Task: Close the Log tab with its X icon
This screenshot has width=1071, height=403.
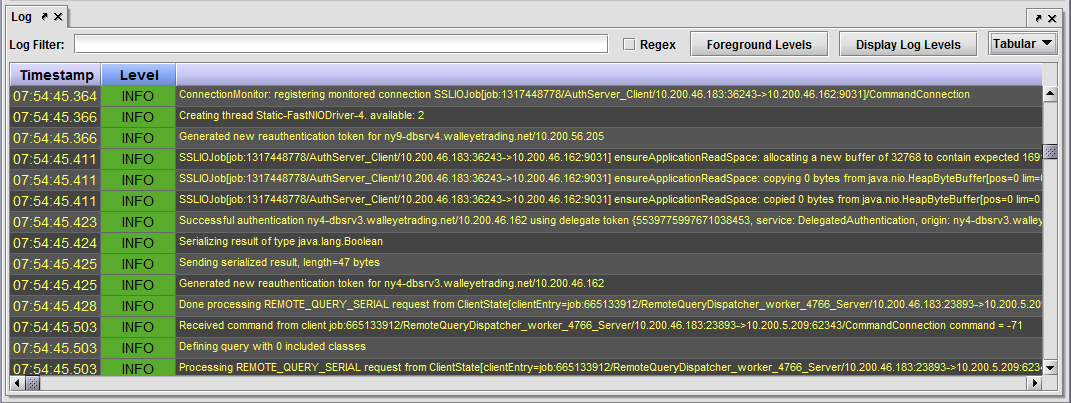Action: pyautogui.click(x=58, y=17)
